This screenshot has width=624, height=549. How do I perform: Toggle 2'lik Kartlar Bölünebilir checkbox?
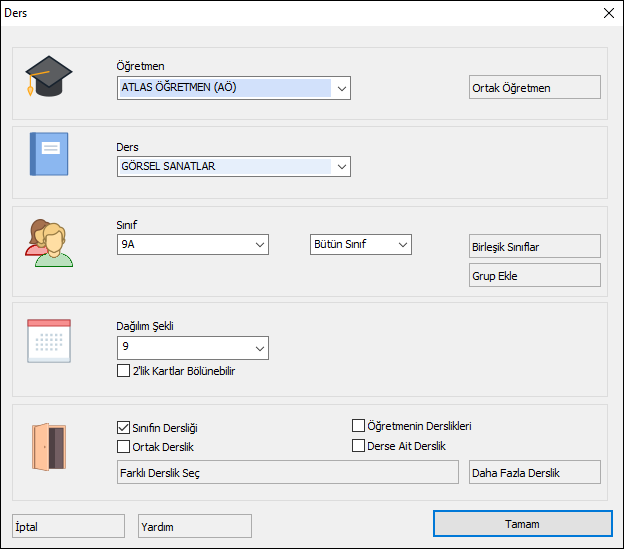click(x=123, y=371)
